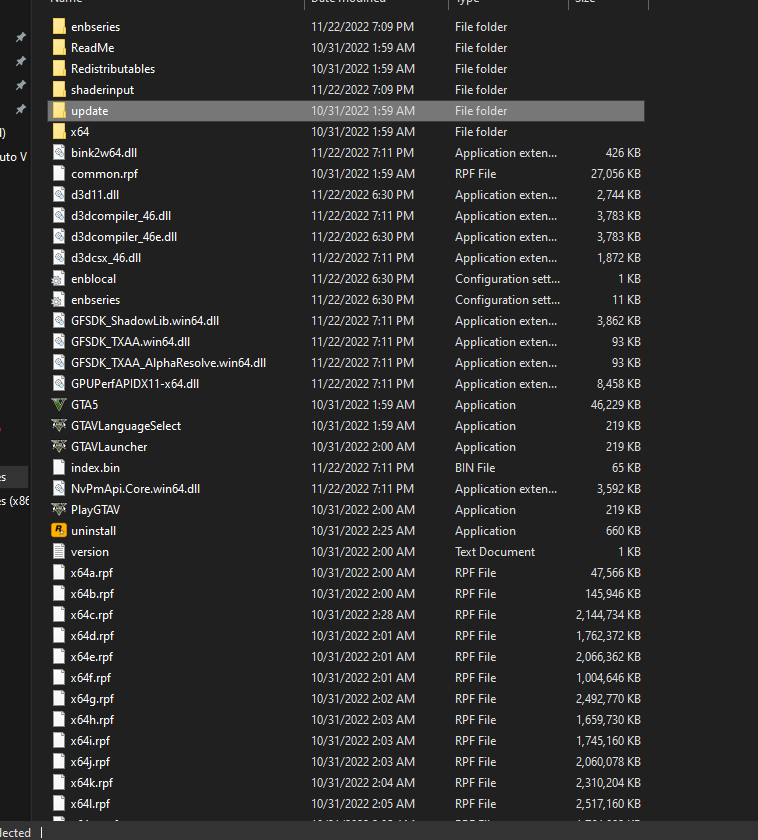Select the PlayGTAV application icon
This screenshot has width=758, height=840.
59,510
